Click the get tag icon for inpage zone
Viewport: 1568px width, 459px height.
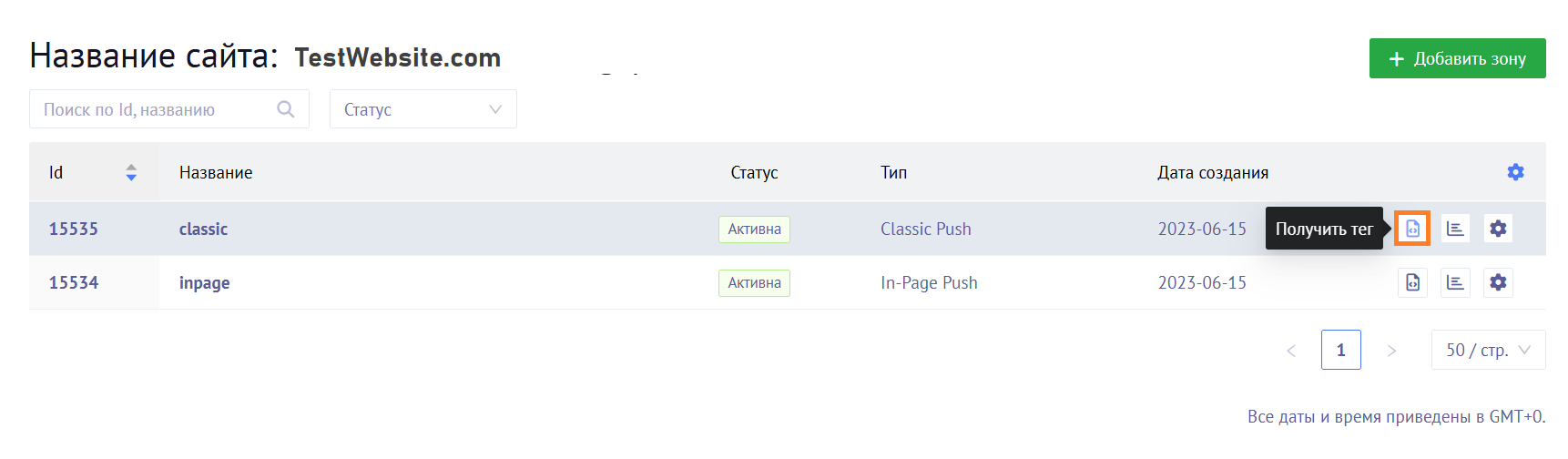[1412, 282]
